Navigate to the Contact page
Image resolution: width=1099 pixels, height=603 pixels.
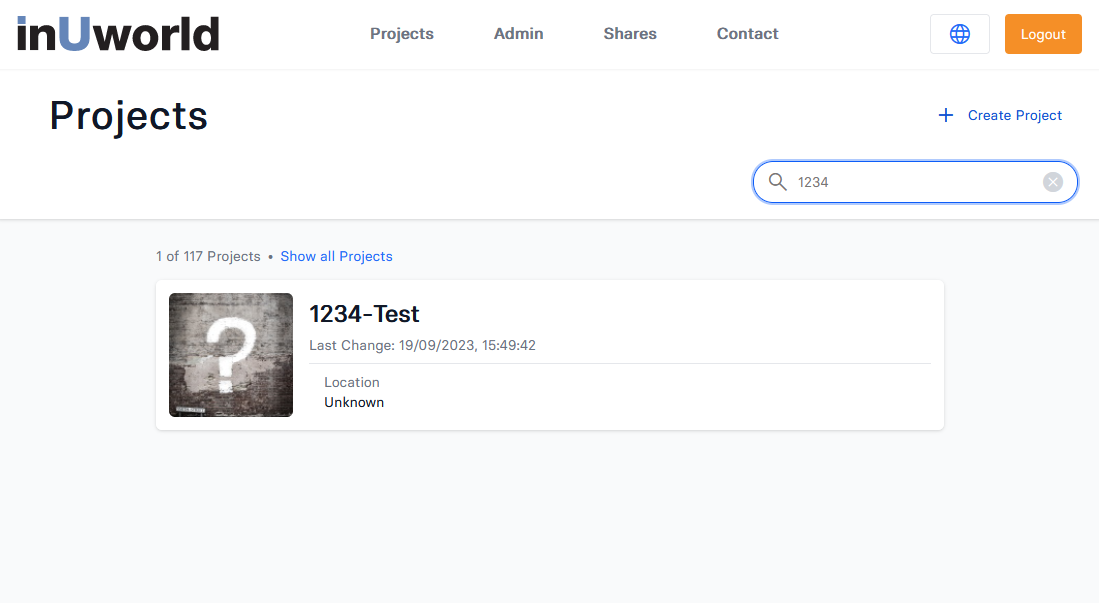(747, 34)
